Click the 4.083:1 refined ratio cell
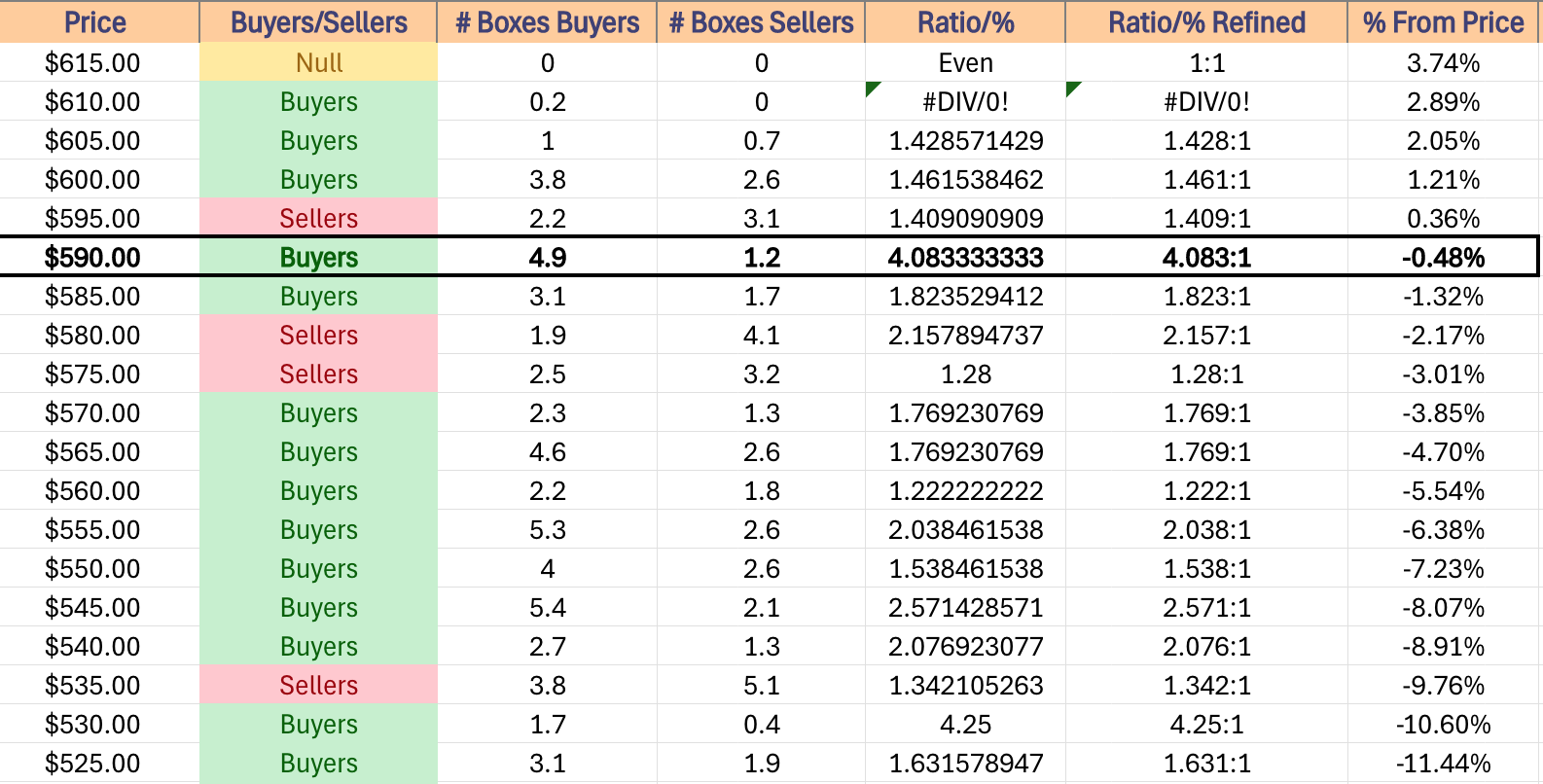Screen dimensions: 1543x784 click(1206, 257)
